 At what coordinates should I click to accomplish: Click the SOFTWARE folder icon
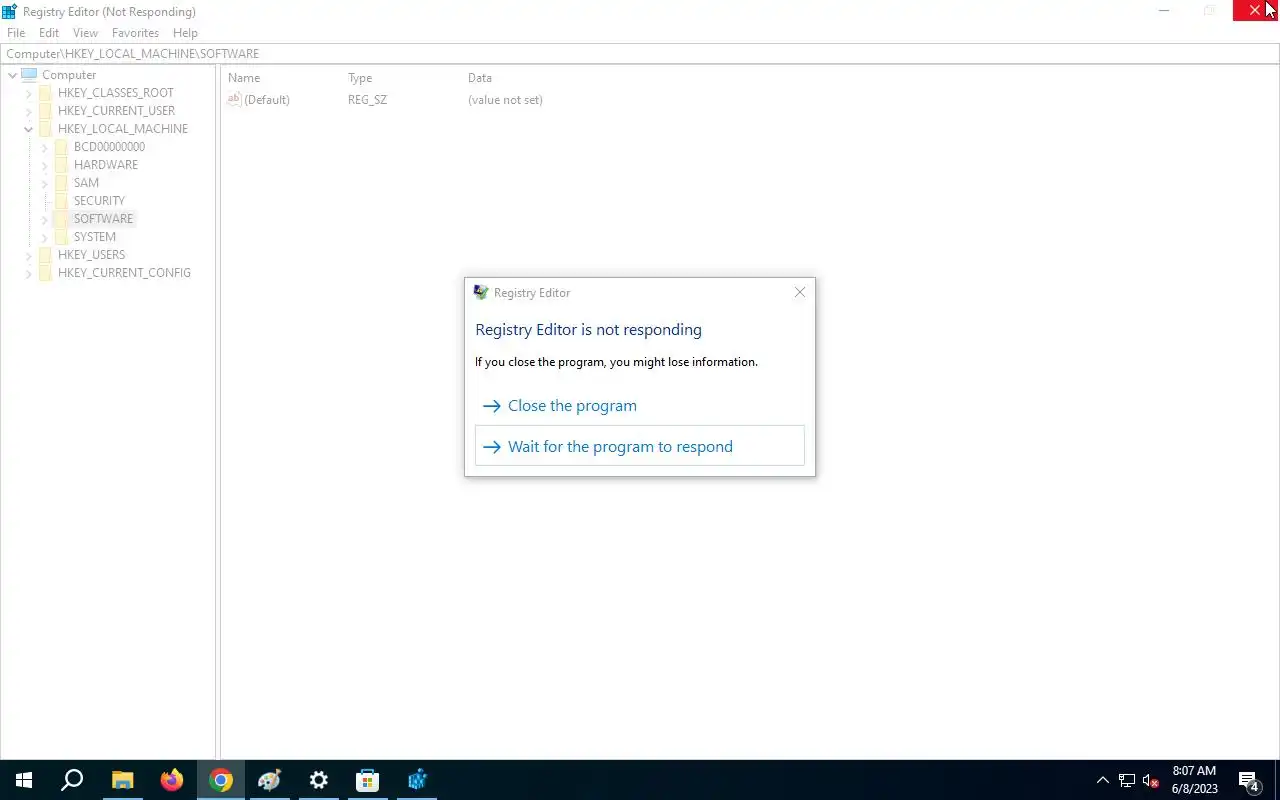click(x=61, y=219)
